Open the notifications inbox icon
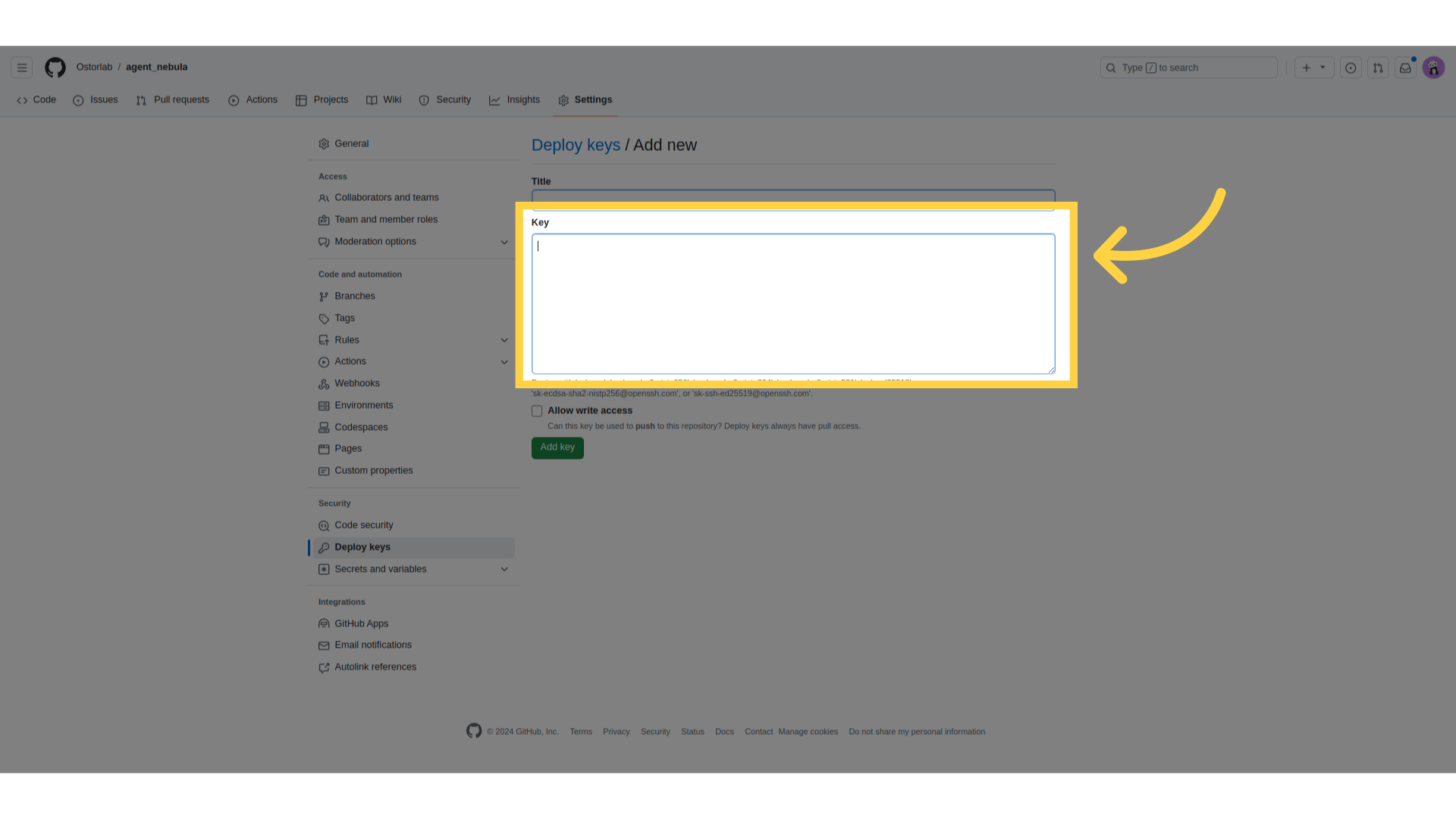Image resolution: width=1456 pixels, height=819 pixels. [1405, 67]
